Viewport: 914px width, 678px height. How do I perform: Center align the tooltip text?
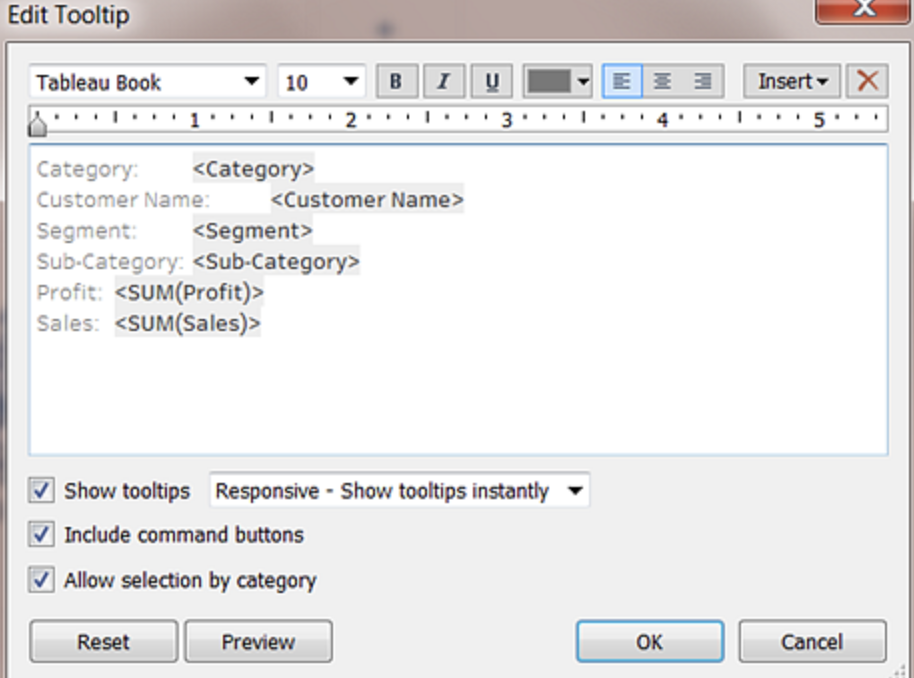point(662,81)
